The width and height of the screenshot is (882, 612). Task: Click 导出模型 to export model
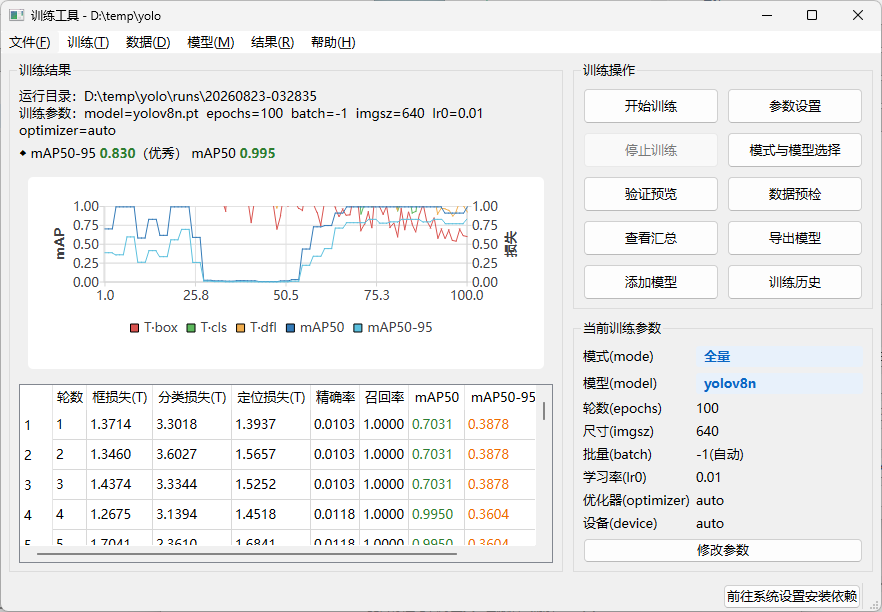pos(795,238)
